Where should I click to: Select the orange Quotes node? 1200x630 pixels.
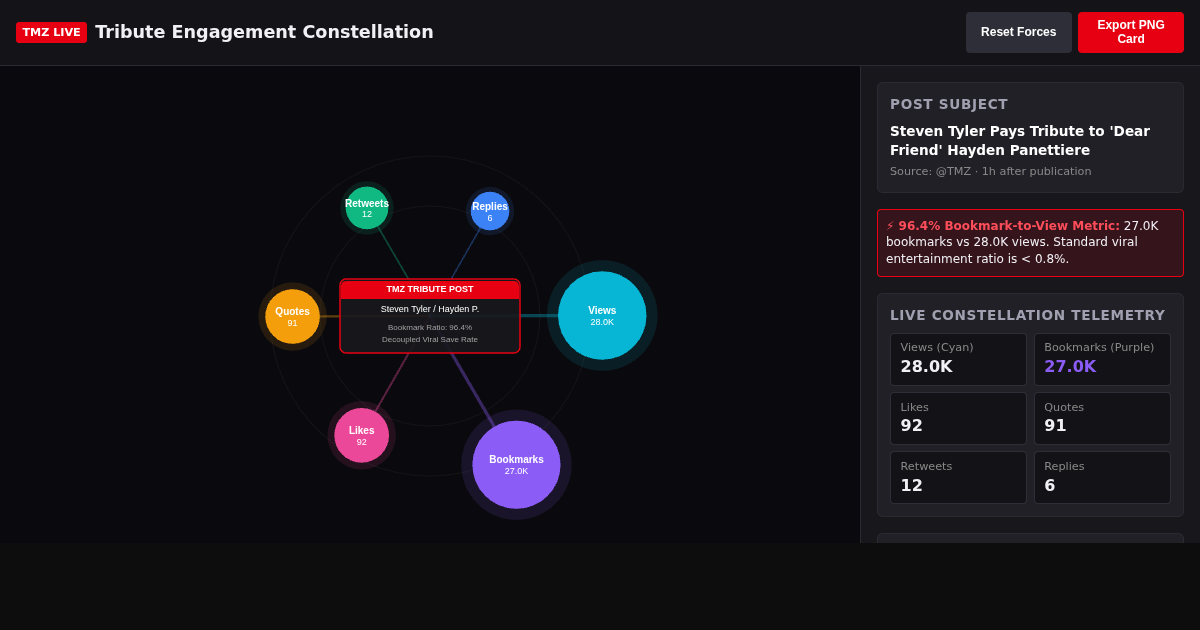click(x=292, y=316)
